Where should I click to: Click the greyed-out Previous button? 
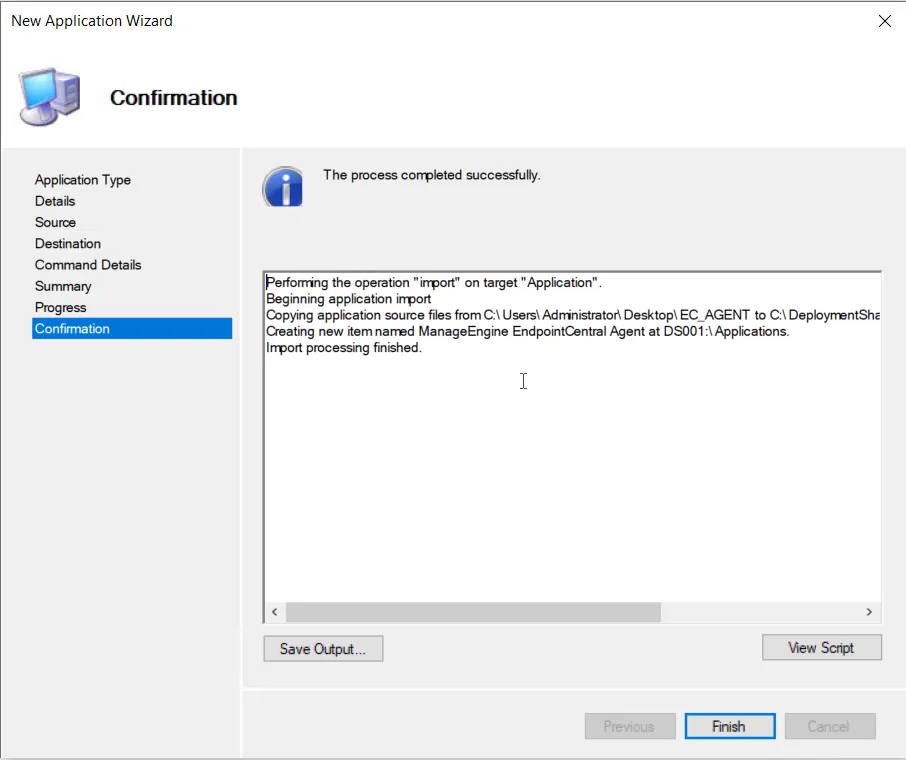coord(629,727)
